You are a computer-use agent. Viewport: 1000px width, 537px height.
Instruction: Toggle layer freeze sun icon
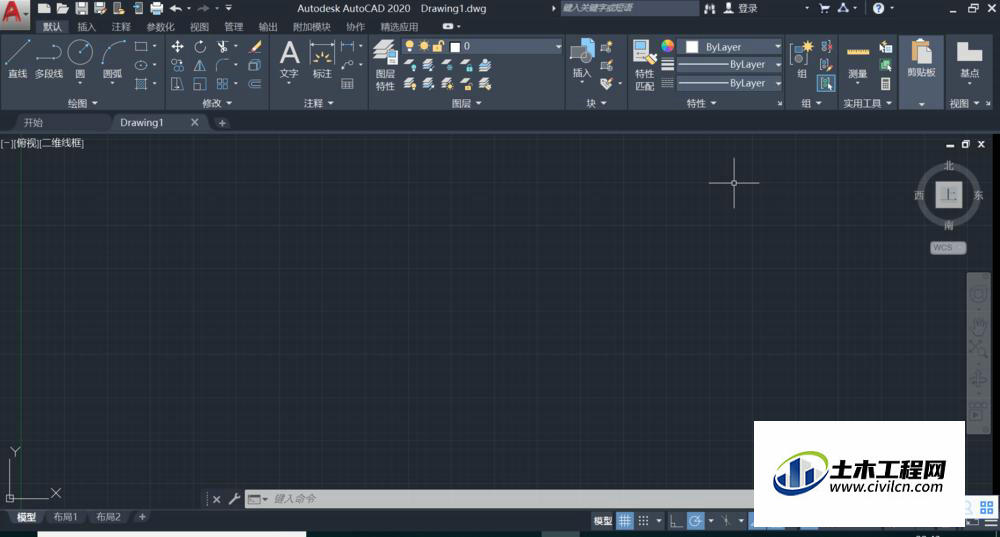(423, 46)
